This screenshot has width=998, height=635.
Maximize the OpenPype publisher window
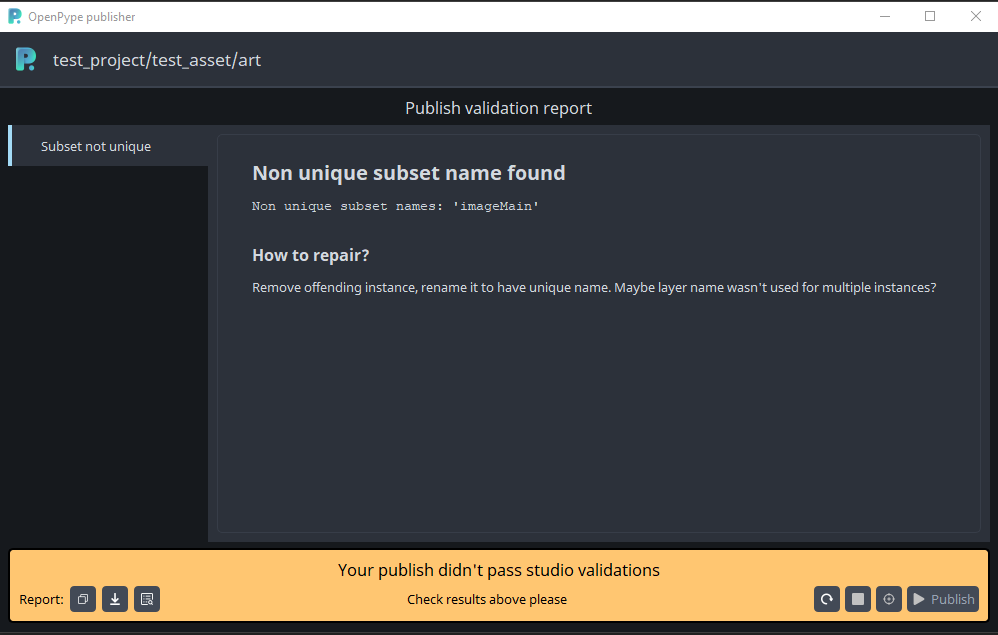pos(930,17)
